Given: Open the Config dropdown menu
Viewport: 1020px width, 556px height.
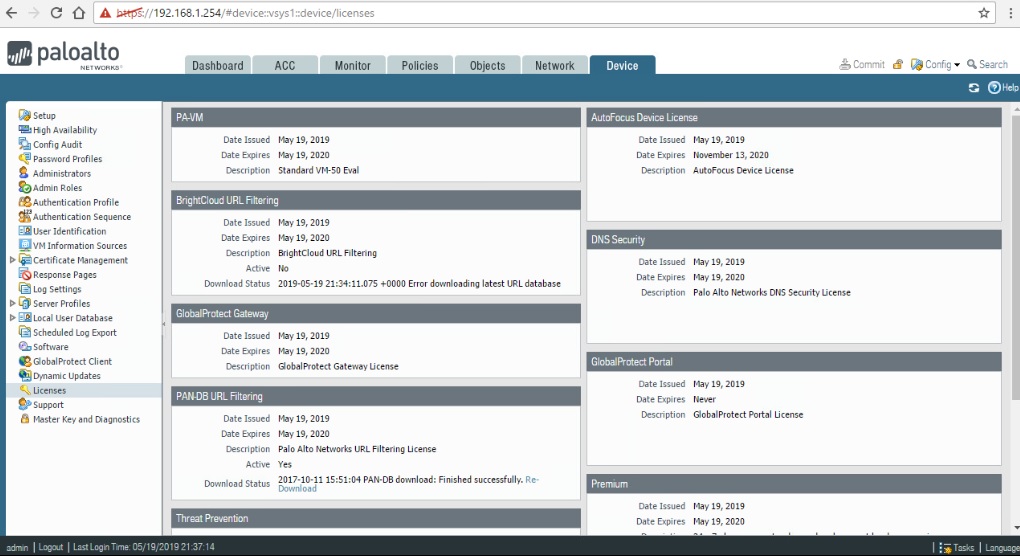Looking at the screenshot, I should click(935, 64).
